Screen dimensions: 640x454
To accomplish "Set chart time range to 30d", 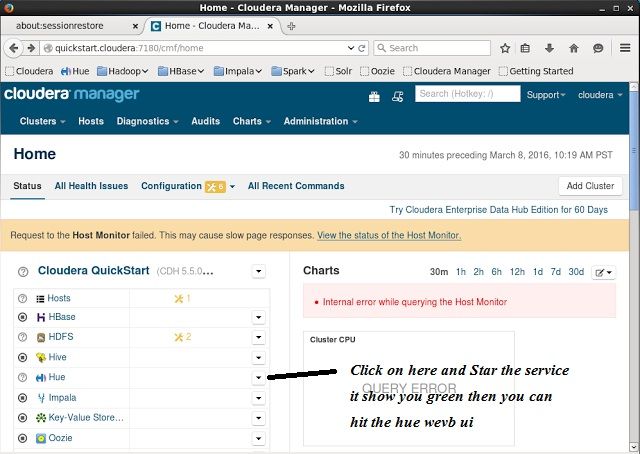I will [576, 272].
